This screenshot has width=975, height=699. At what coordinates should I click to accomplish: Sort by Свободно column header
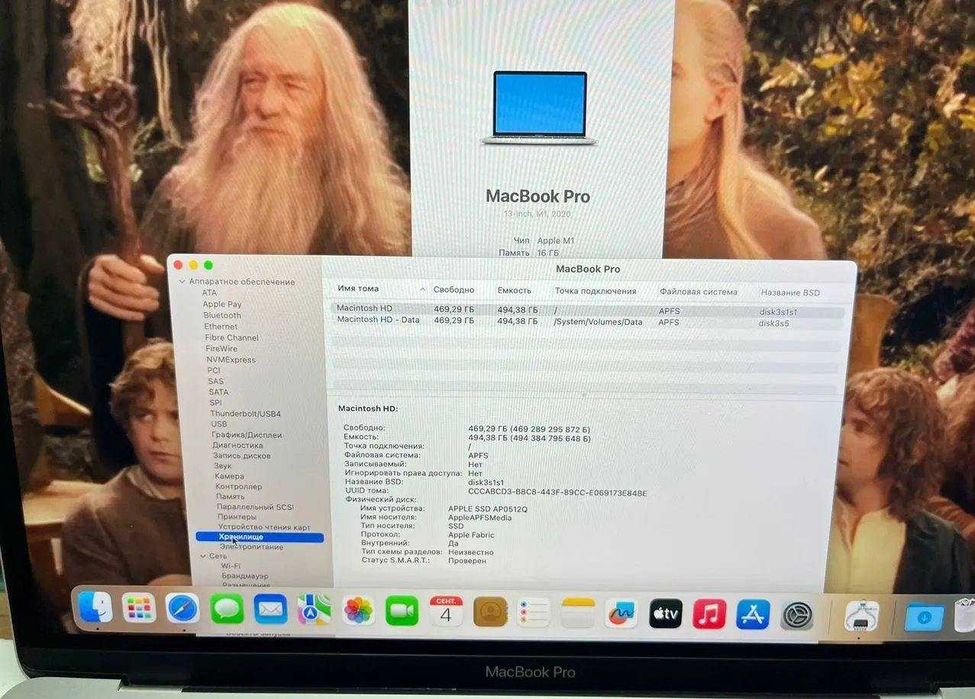click(x=454, y=290)
